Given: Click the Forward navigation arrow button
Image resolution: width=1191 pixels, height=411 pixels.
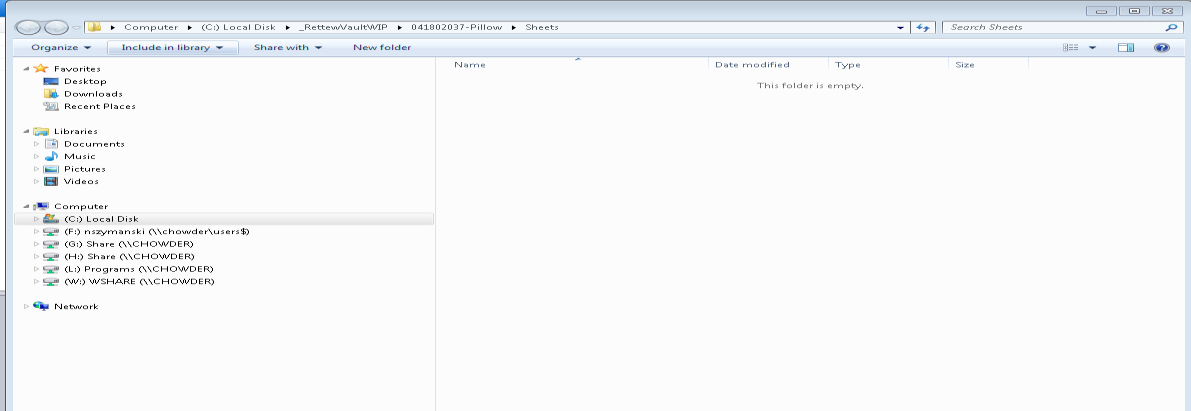Looking at the screenshot, I should coord(55,27).
